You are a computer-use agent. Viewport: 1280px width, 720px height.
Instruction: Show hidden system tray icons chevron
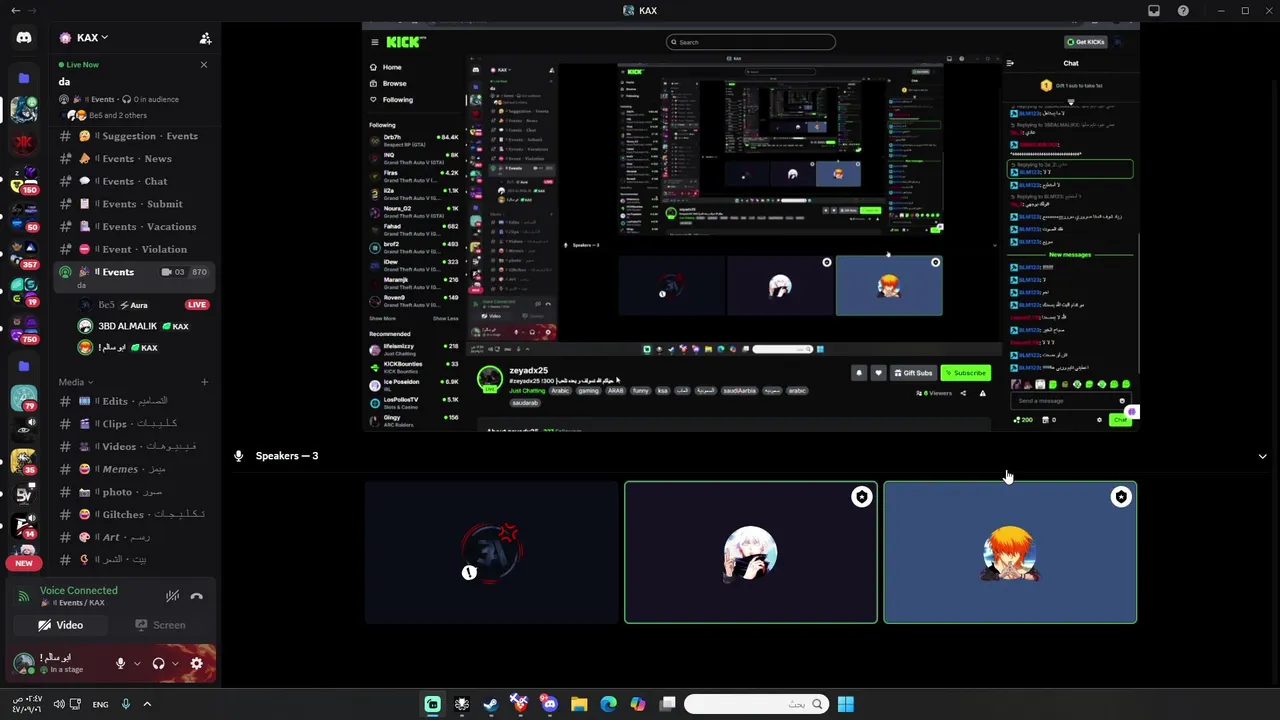click(x=147, y=704)
